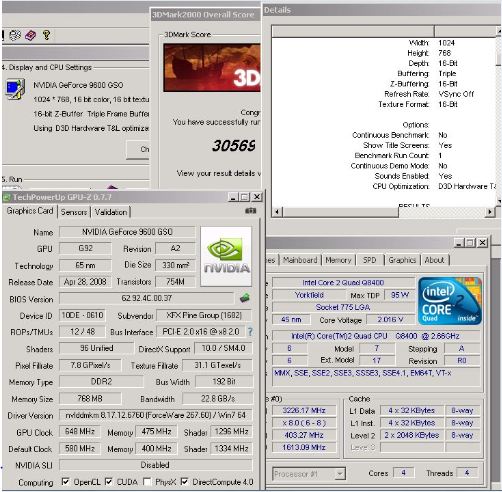The image size is (502, 492).
Task: Click the Memory Type DDR2 field
Action: click(101, 382)
